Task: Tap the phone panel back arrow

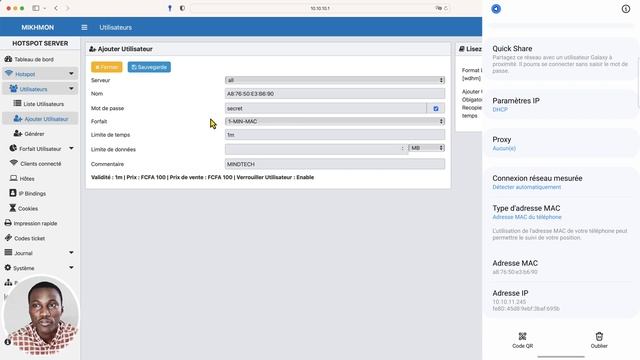Action: click(x=496, y=9)
